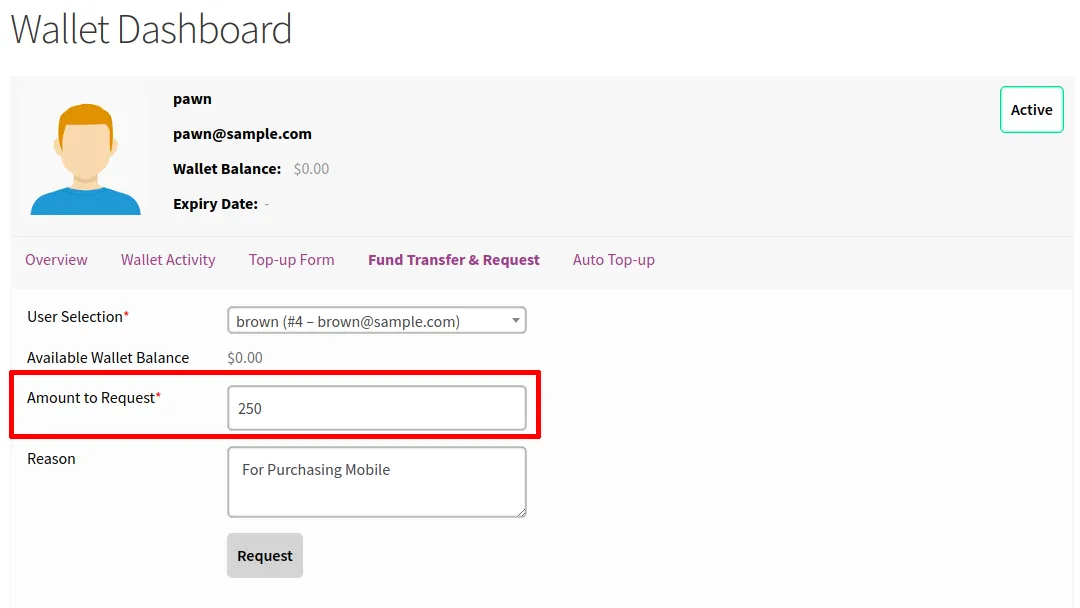The width and height of the screenshot is (1080, 608).
Task: Click the user avatar picture
Action: tap(85, 159)
